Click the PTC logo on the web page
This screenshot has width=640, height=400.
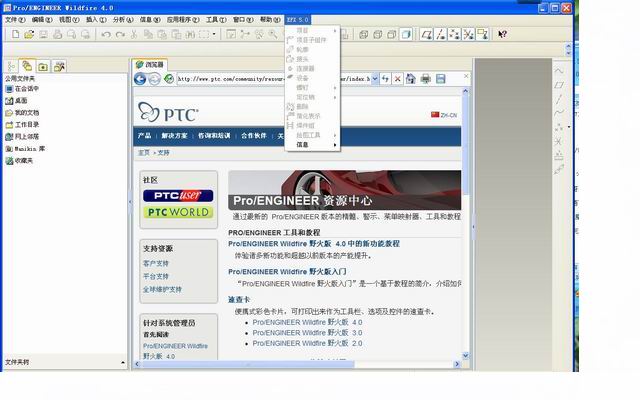168,112
